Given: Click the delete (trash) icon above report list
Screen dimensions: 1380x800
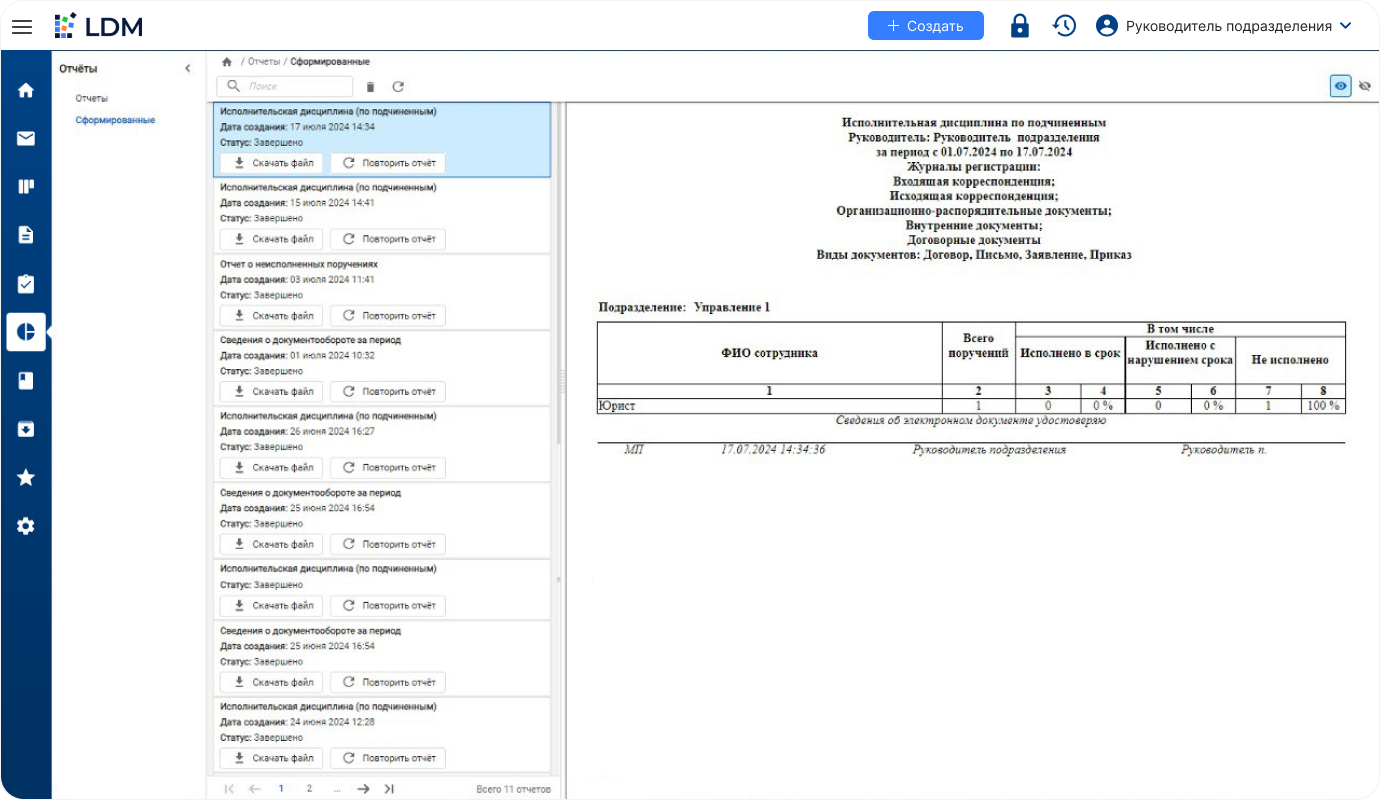Looking at the screenshot, I should click(369, 86).
